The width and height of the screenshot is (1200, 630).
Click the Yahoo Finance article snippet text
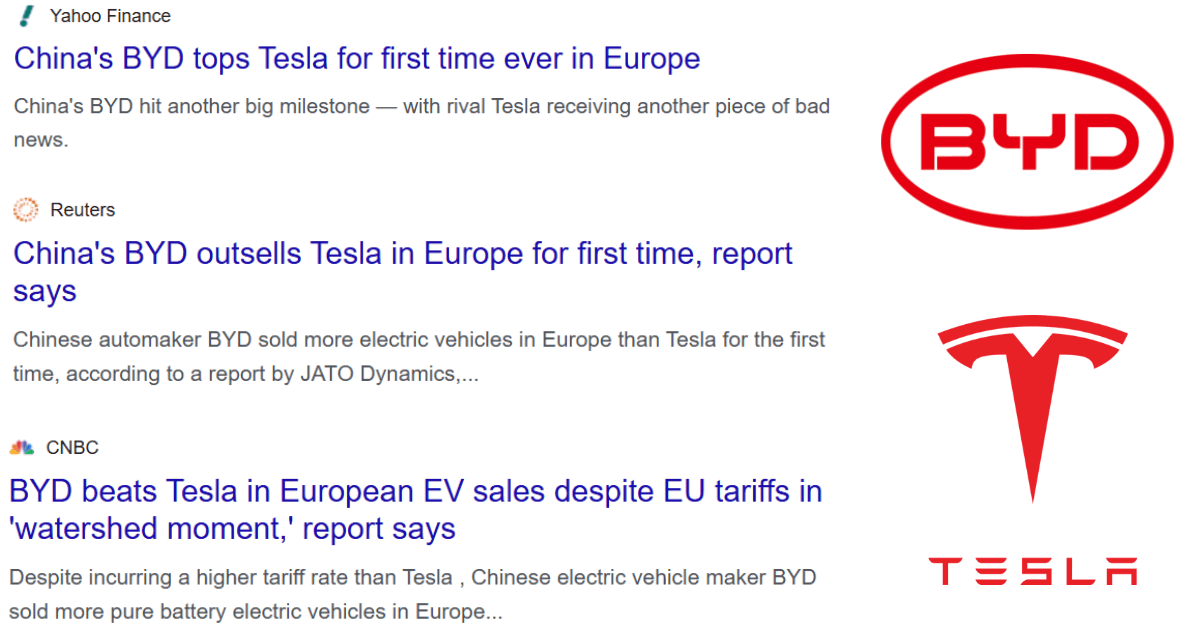tap(421, 123)
